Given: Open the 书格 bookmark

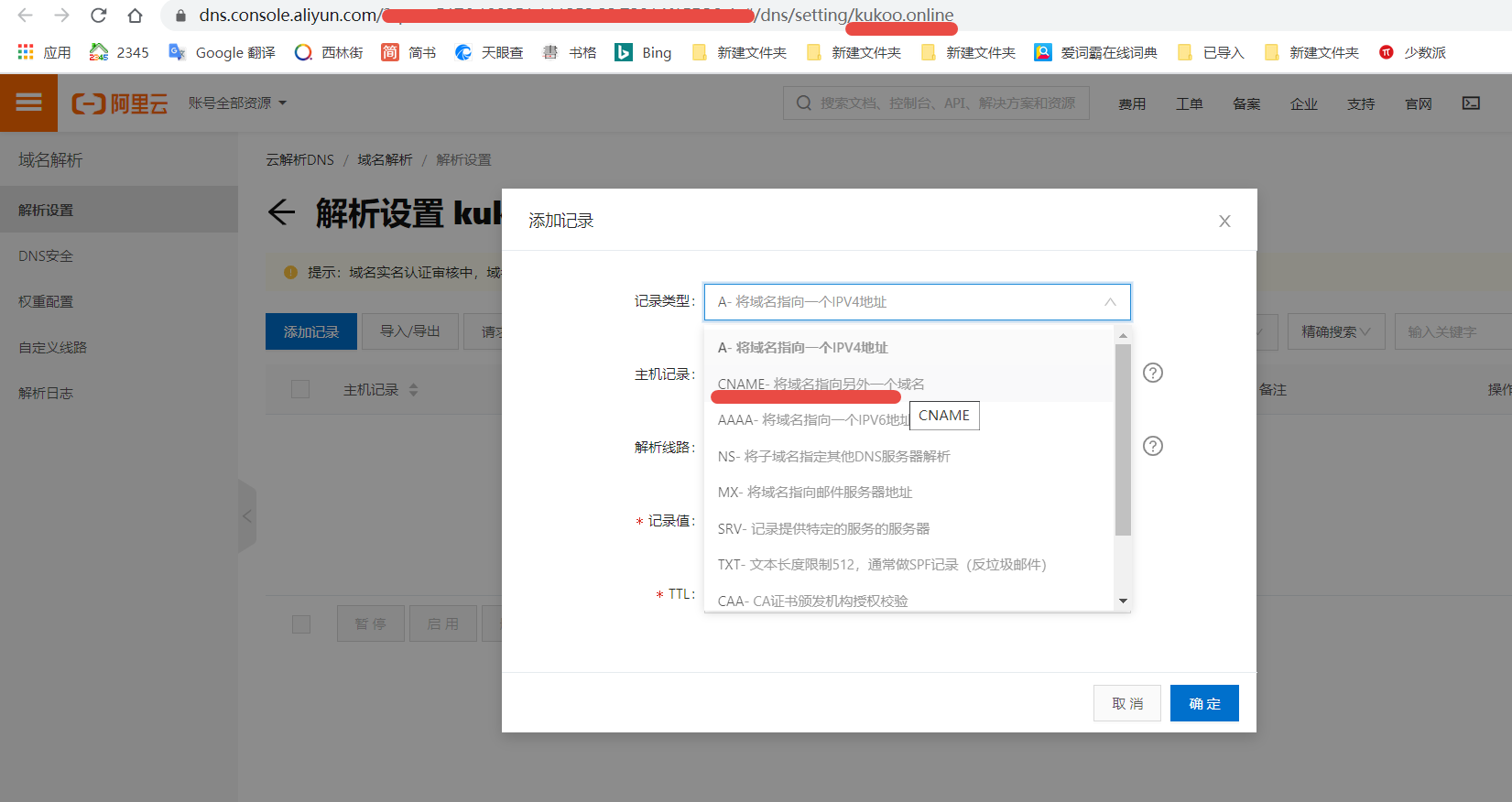Looking at the screenshot, I should [x=569, y=52].
